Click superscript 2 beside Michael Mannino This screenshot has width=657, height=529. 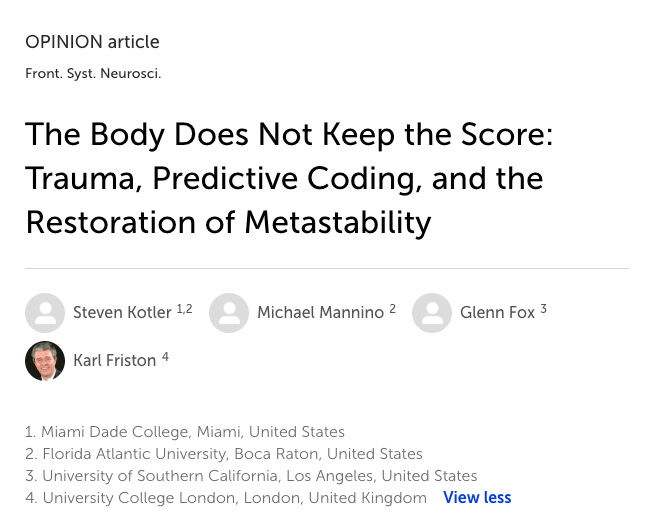click(393, 309)
